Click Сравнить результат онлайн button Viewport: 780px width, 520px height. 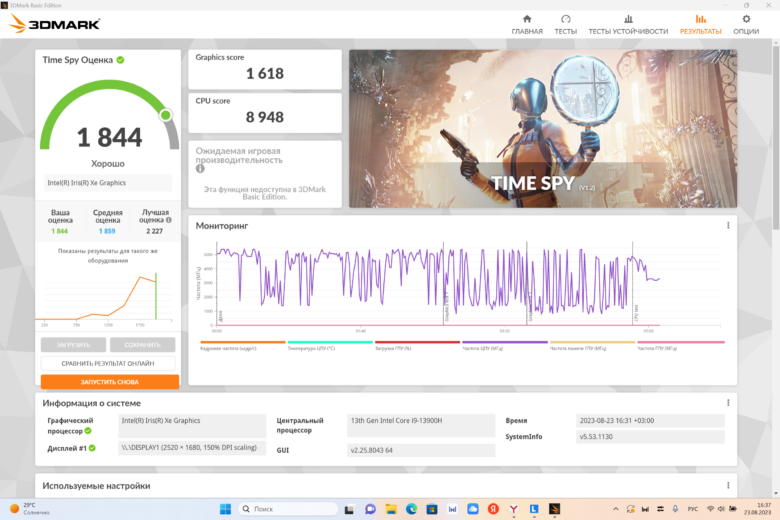point(108,363)
